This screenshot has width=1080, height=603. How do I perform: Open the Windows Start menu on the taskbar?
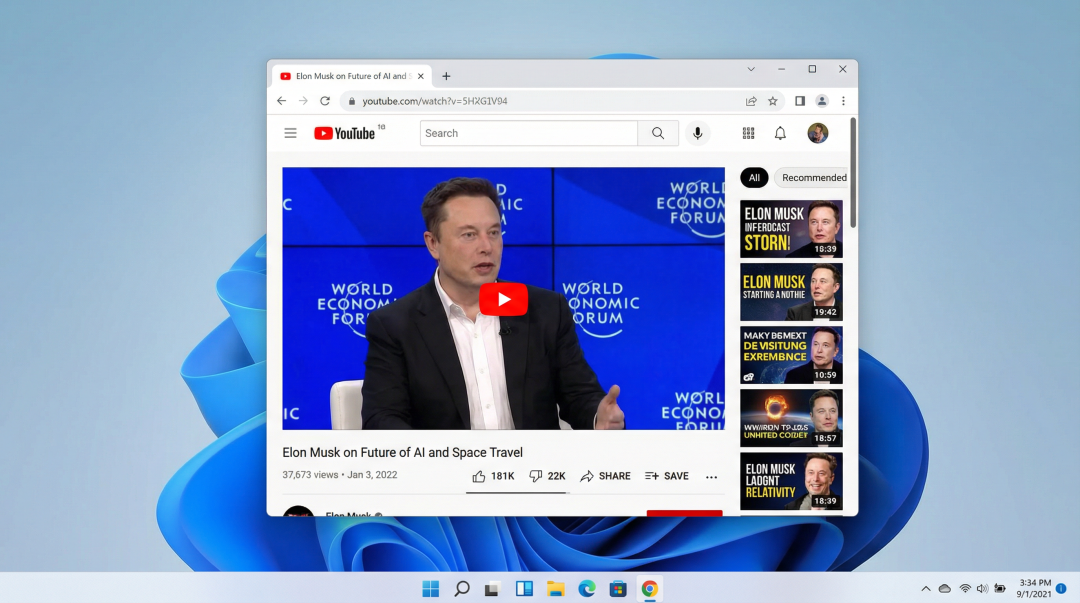coord(430,589)
